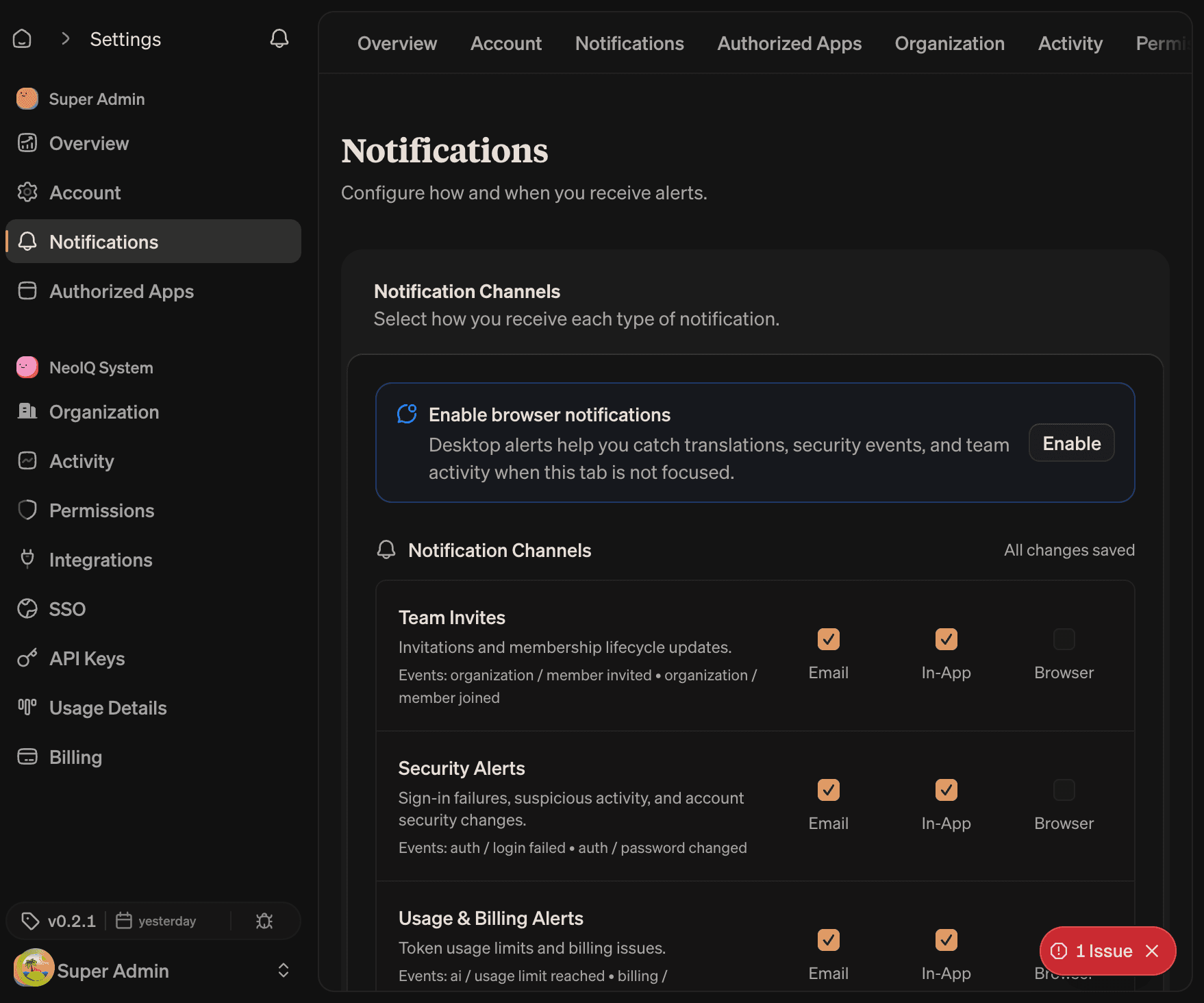Open the Usage Details icon
Screen dimensions: 1204x1003
[x=27, y=707]
